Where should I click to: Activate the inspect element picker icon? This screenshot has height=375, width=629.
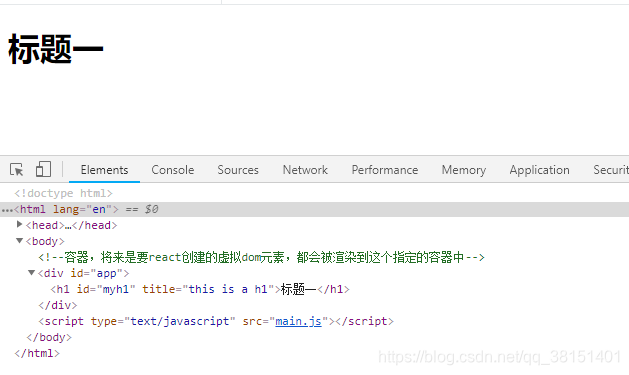tap(16, 170)
